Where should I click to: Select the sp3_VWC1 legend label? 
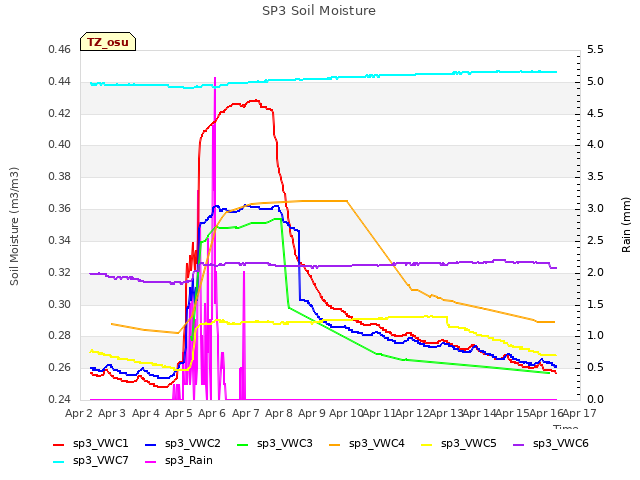[x=100, y=444]
